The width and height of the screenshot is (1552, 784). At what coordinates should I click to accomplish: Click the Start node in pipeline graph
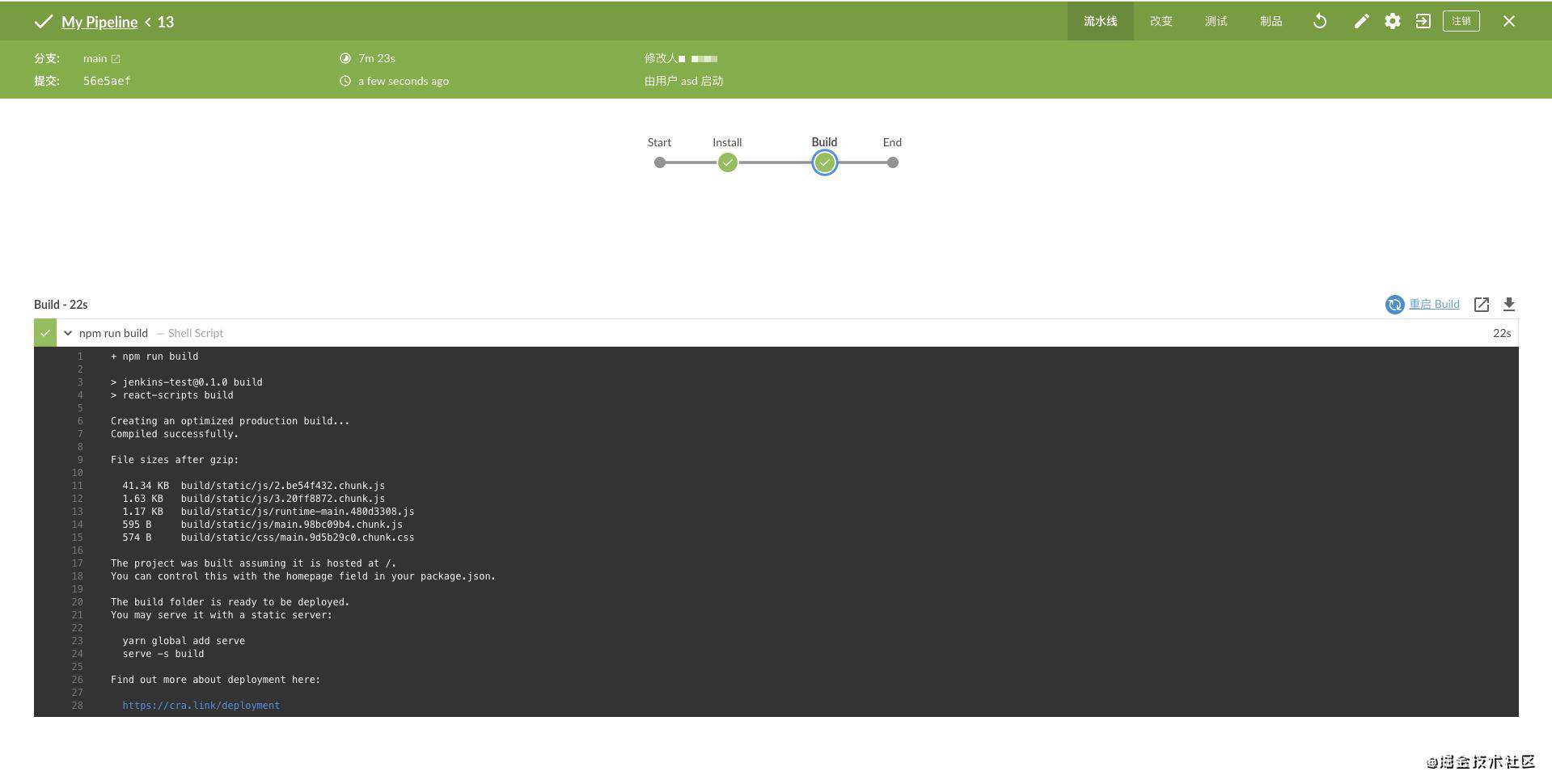click(660, 162)
